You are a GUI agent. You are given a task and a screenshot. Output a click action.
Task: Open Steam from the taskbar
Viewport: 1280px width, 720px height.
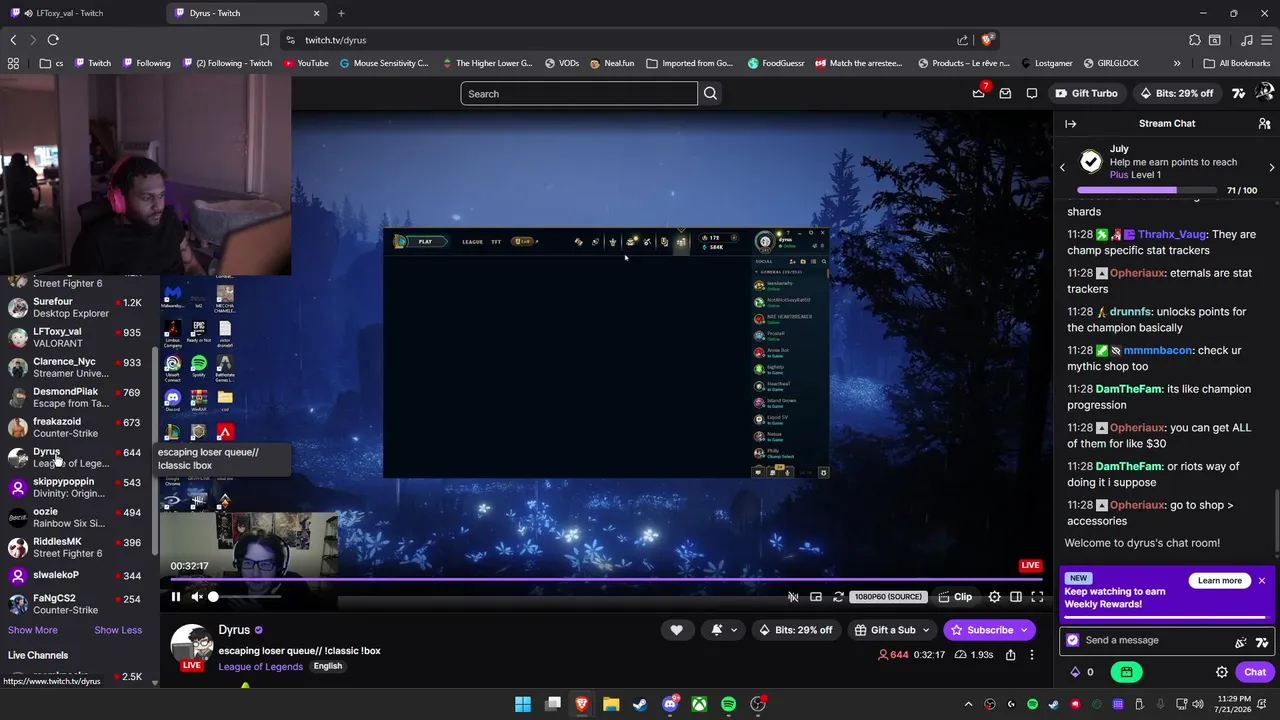pyautogui.click(x=640, y=704)
